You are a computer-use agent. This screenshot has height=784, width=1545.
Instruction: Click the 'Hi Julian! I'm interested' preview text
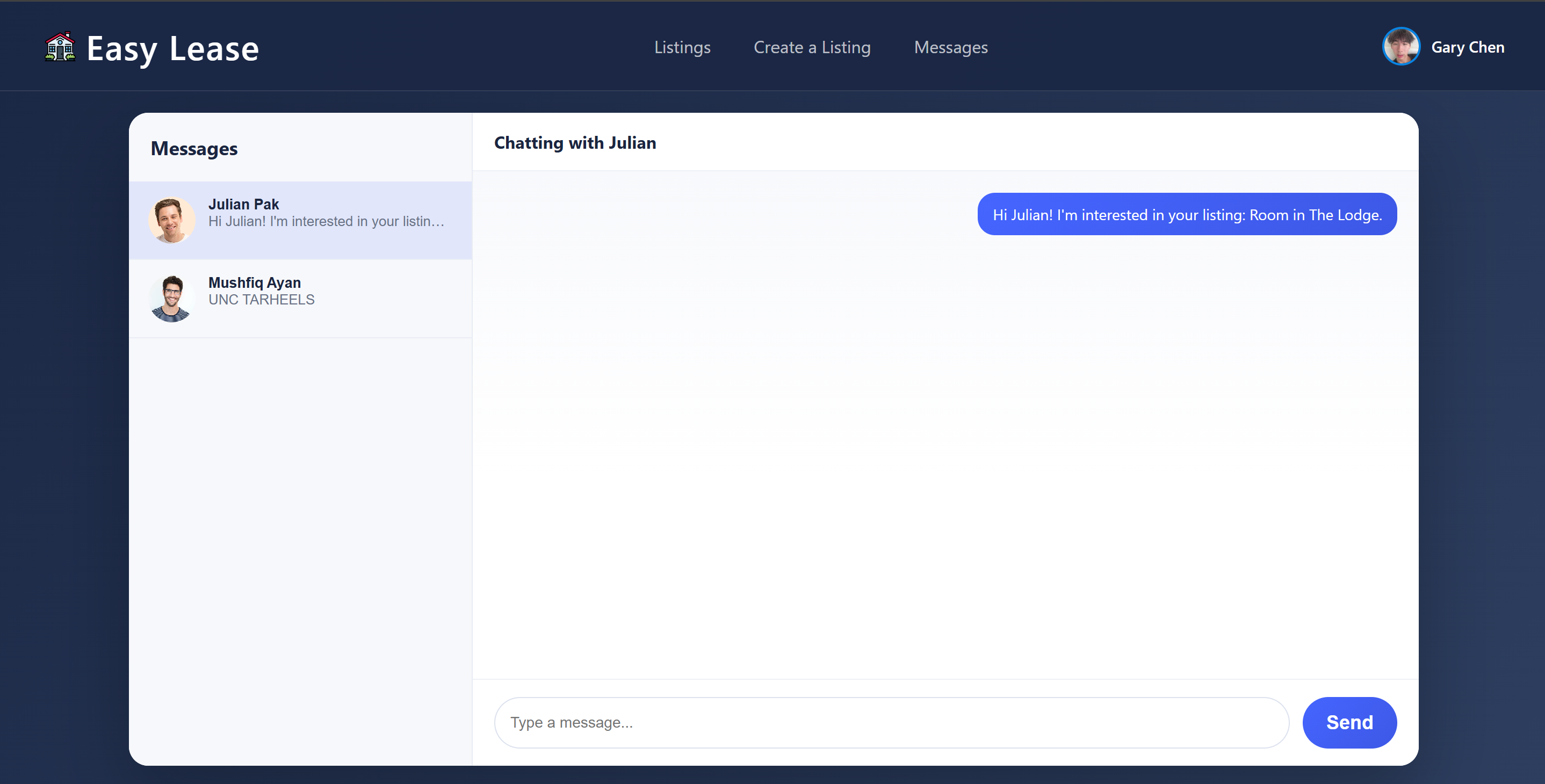coord(326,221)
